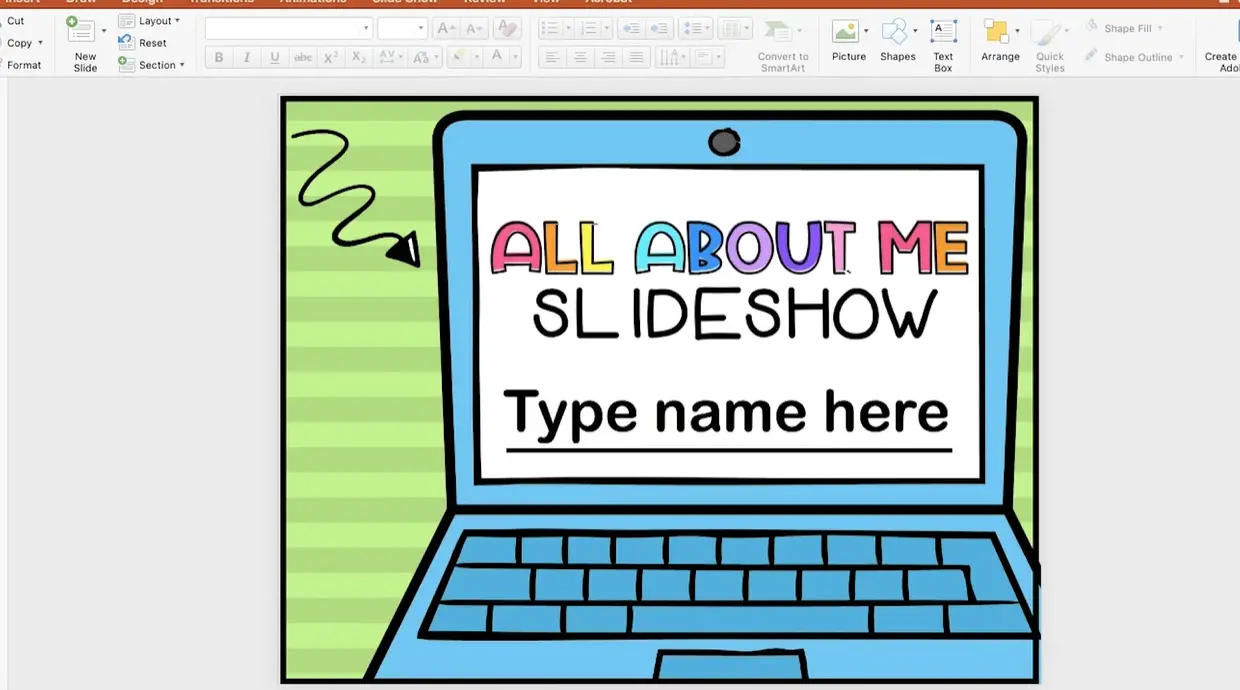Click the Superscript button

pyautogui.click(x=331, y=58)
